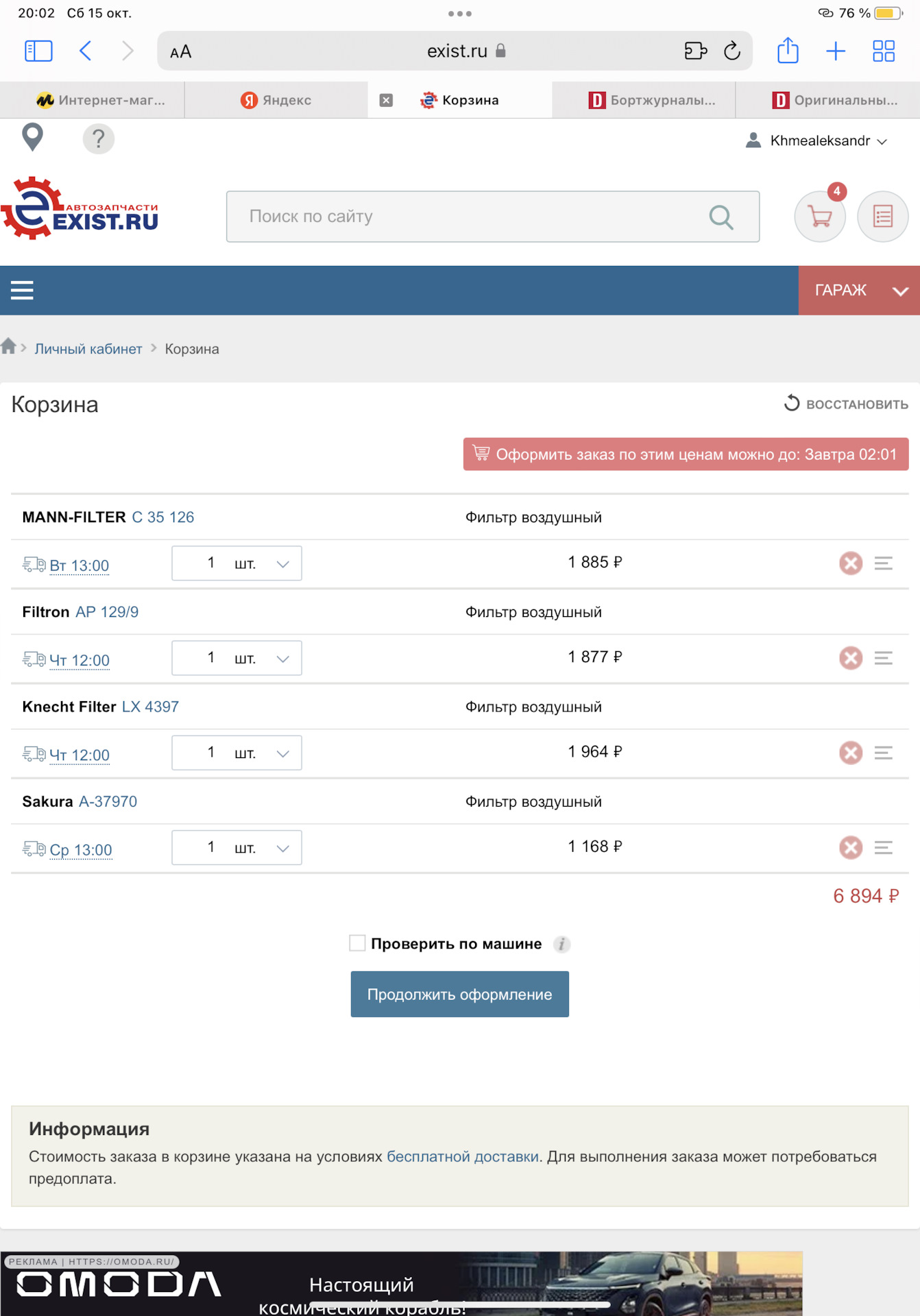920x1316 pixels.
Task: Open the shopping cart icon with badge
Action: pos(820,217)
